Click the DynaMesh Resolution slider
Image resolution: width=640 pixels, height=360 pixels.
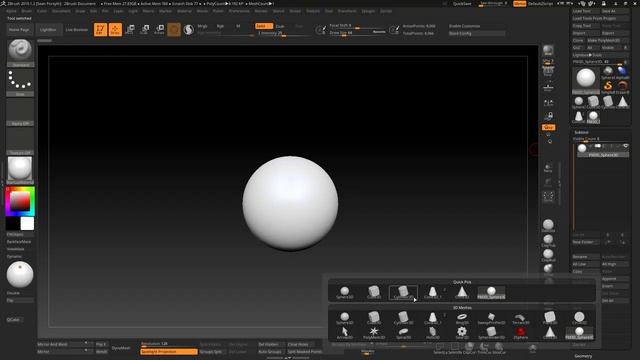click(168, 344)
